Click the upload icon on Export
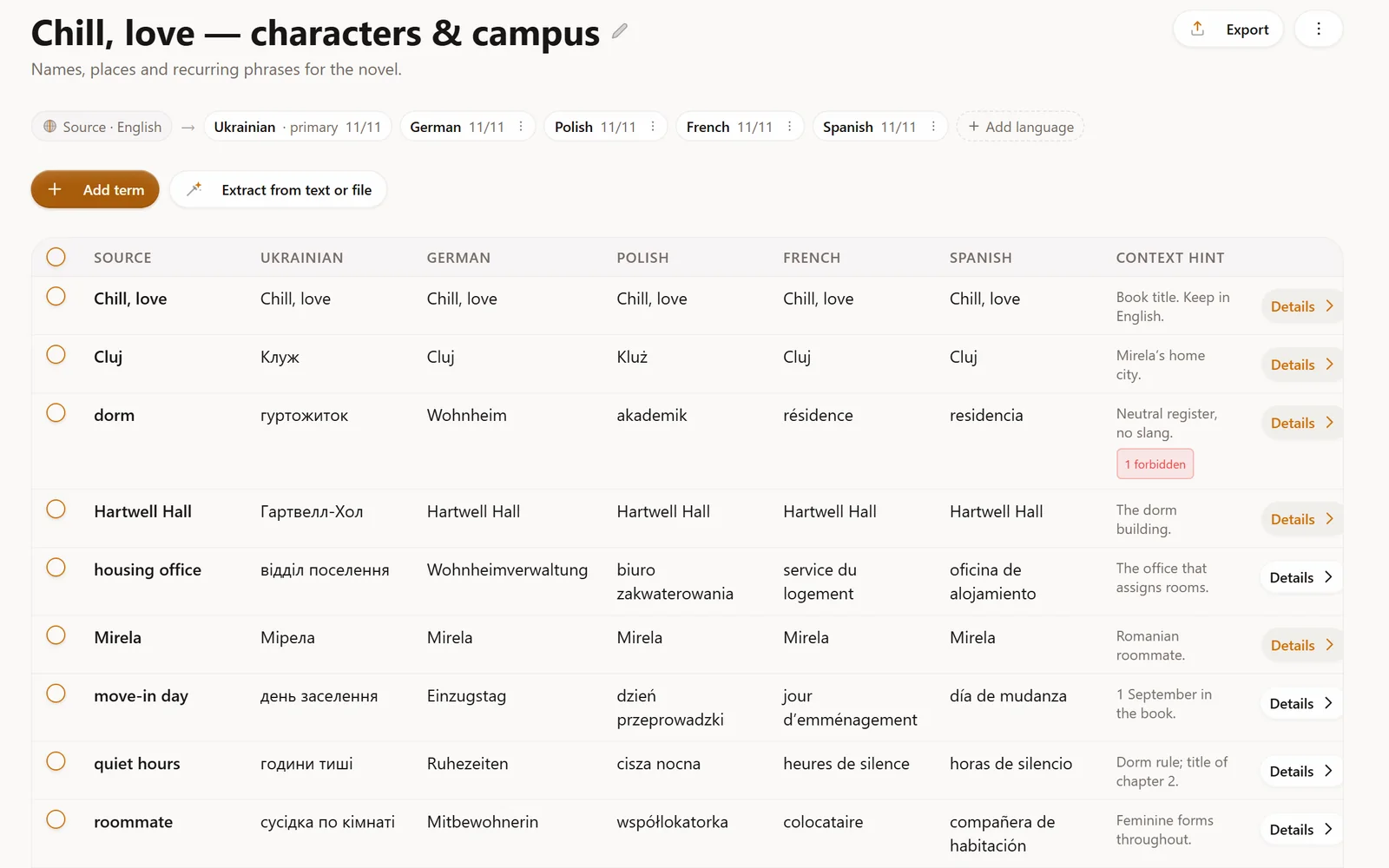The image size is (1389, 868). coord(1197,29)
